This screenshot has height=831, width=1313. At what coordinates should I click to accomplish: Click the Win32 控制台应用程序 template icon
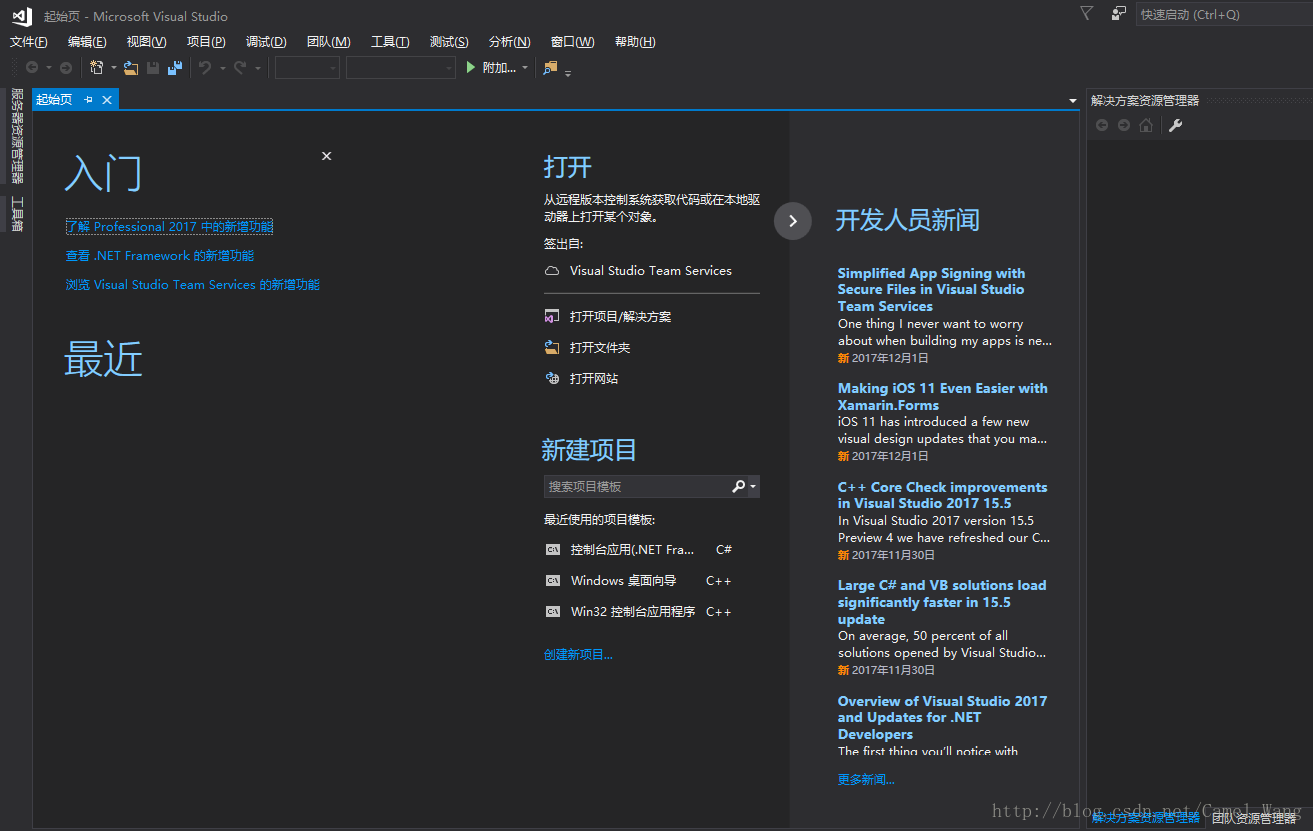tap(553, 612)
